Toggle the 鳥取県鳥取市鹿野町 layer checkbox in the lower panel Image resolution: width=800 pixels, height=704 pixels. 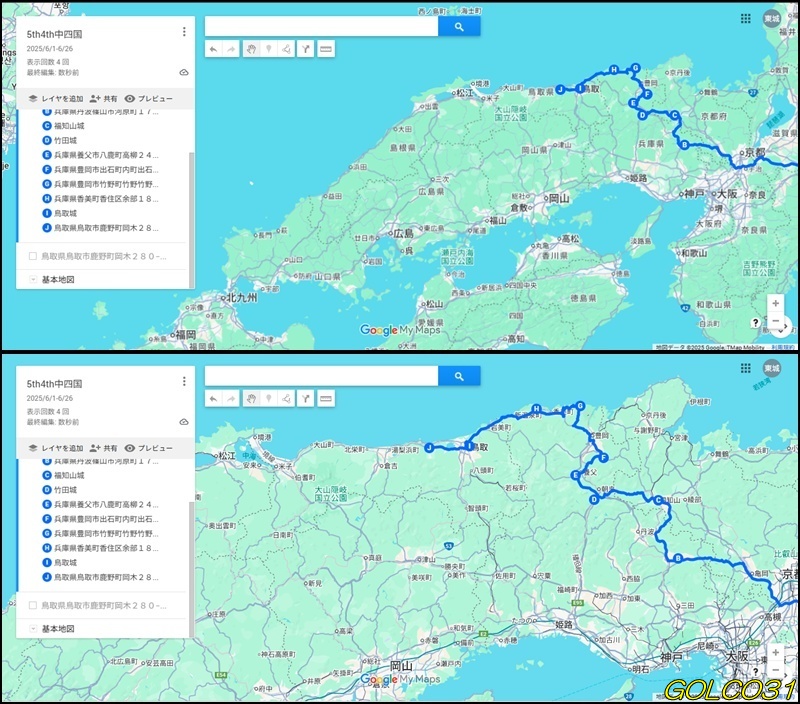click(x=33, y=606)
